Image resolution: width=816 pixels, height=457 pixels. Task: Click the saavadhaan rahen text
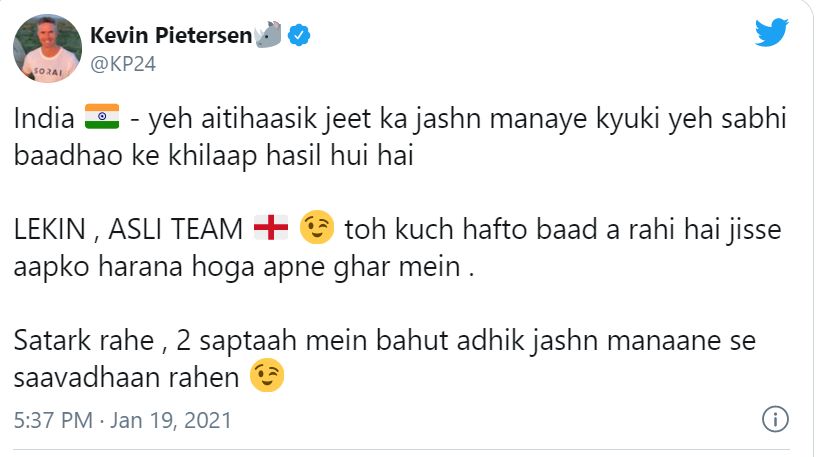126,377
